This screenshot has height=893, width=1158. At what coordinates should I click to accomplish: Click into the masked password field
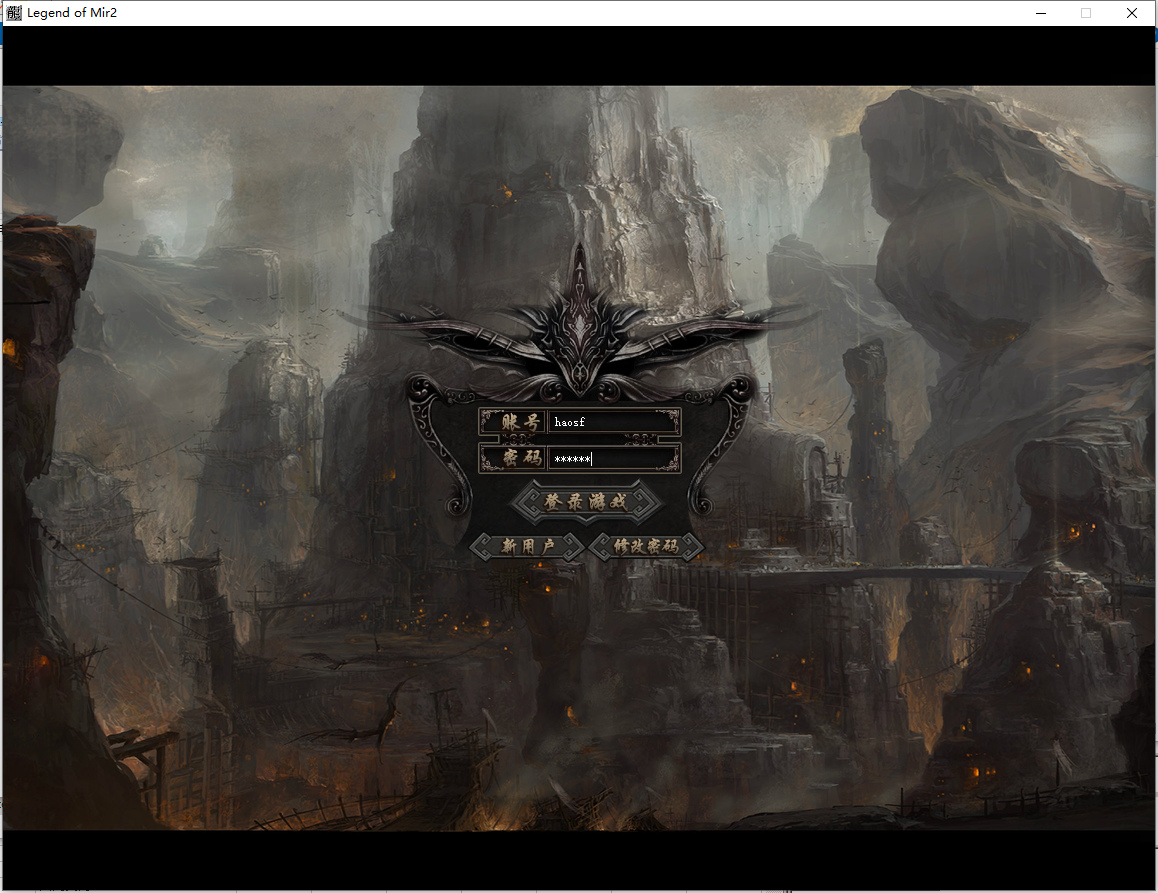point(613,459)
